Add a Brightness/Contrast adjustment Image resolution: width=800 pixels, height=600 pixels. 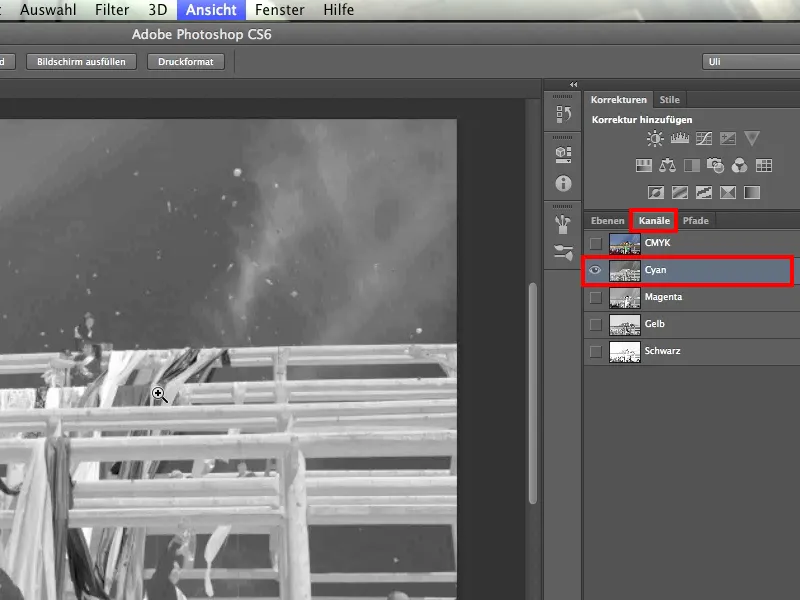[x=655, y=138]
